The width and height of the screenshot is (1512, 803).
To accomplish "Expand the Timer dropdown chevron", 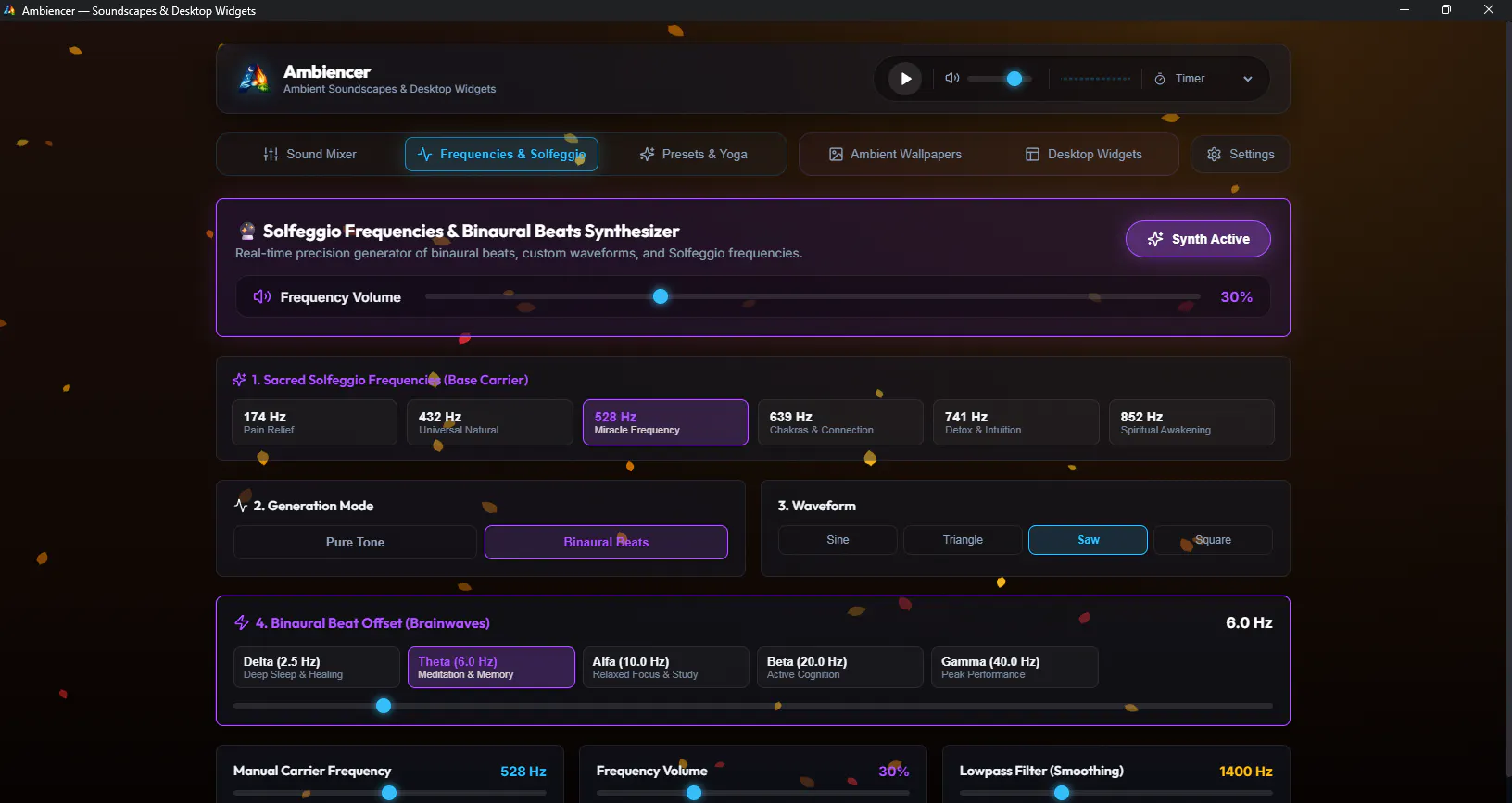I will coord(1248,79).
